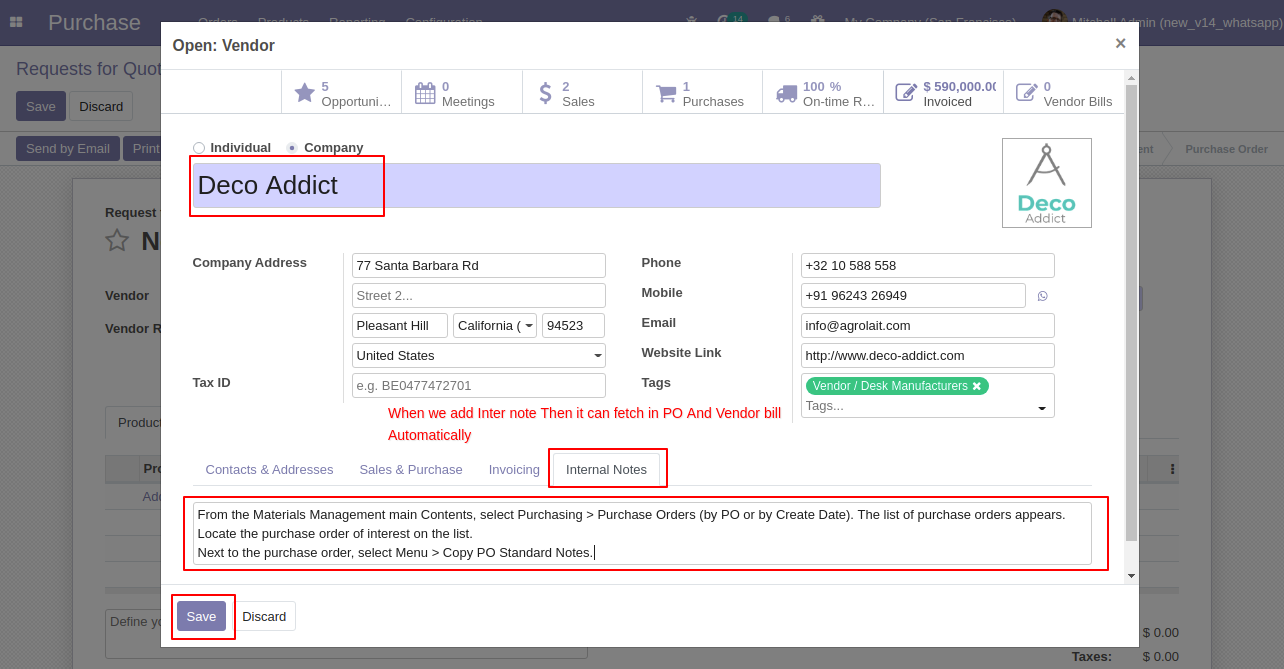The width and height of the screenshot is (1284, 669).
Task: Open the Country dropdown showing United States
Action: (x=479, y=356)
